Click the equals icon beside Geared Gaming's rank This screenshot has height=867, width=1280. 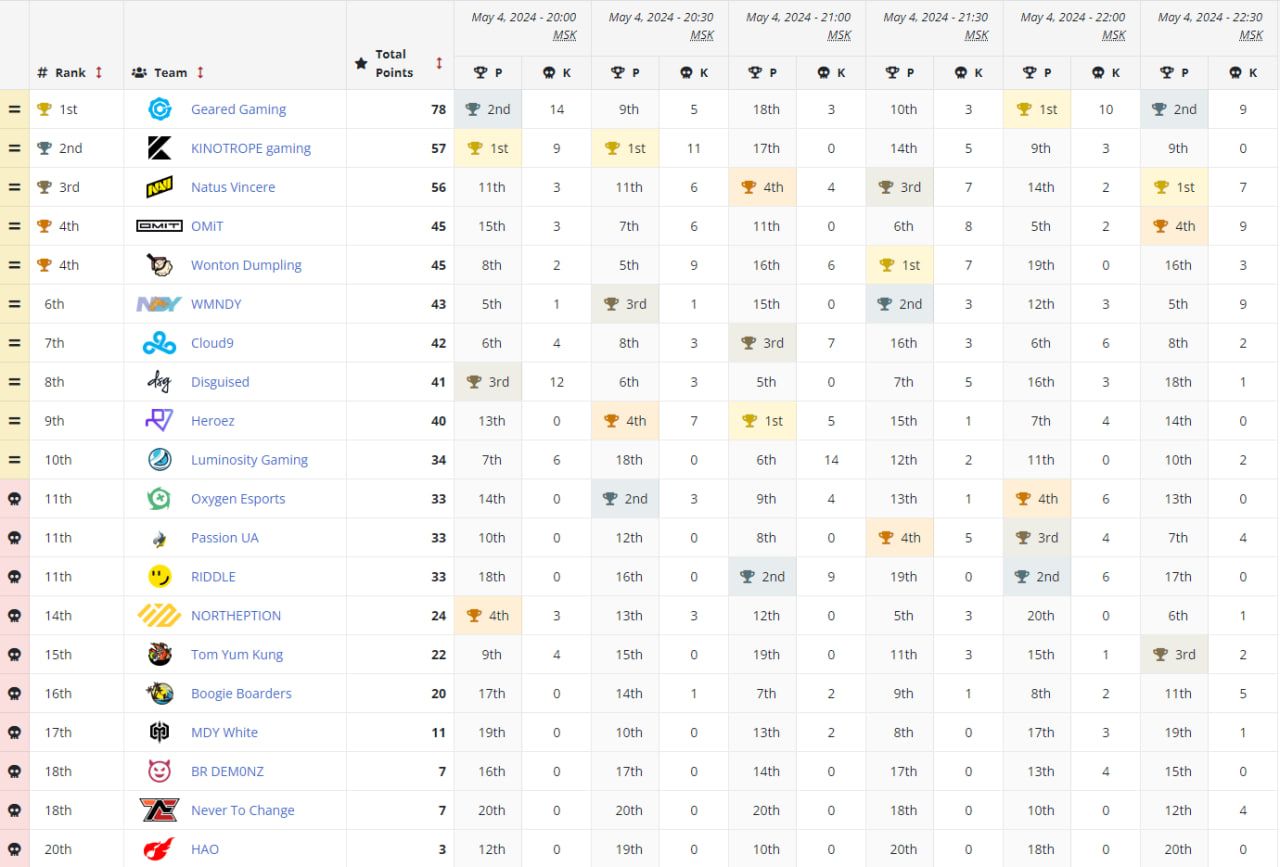14,109
